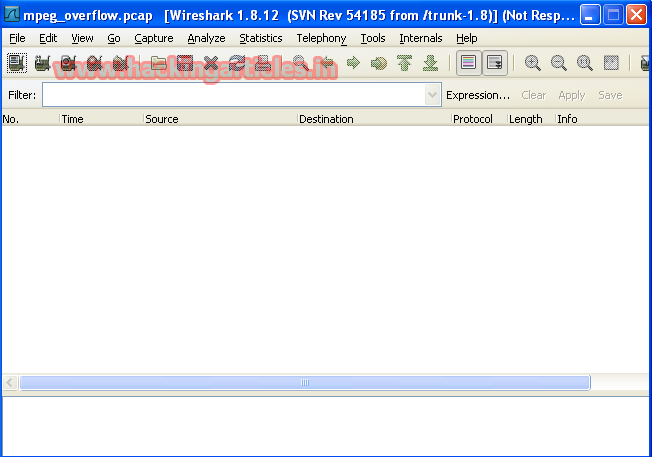Viewport: 652px width, 457px height.
Task: Open the Go menu
Action: coord(114,38)
